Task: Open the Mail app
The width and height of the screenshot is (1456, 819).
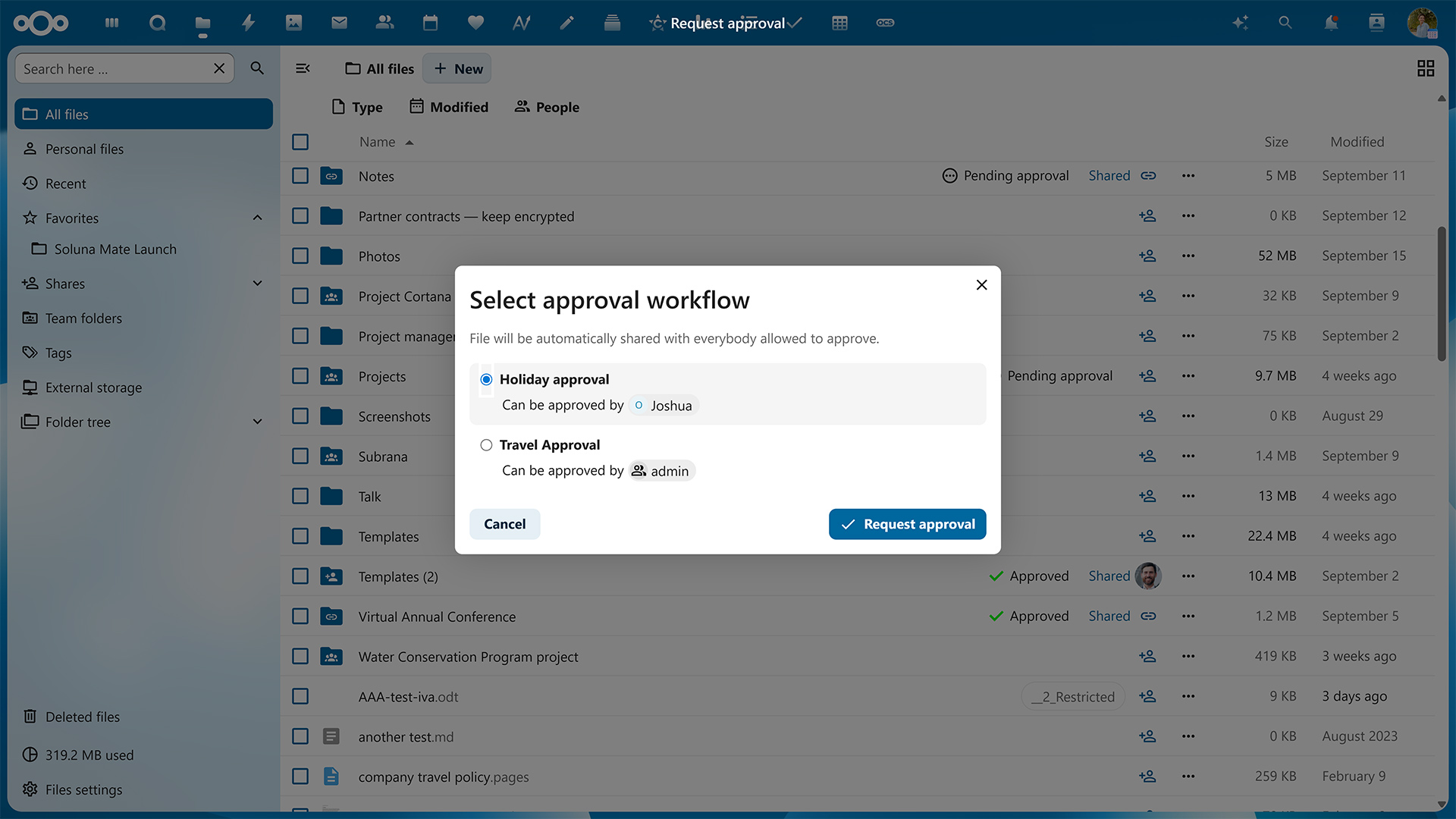Action: (x=339, y=23)
